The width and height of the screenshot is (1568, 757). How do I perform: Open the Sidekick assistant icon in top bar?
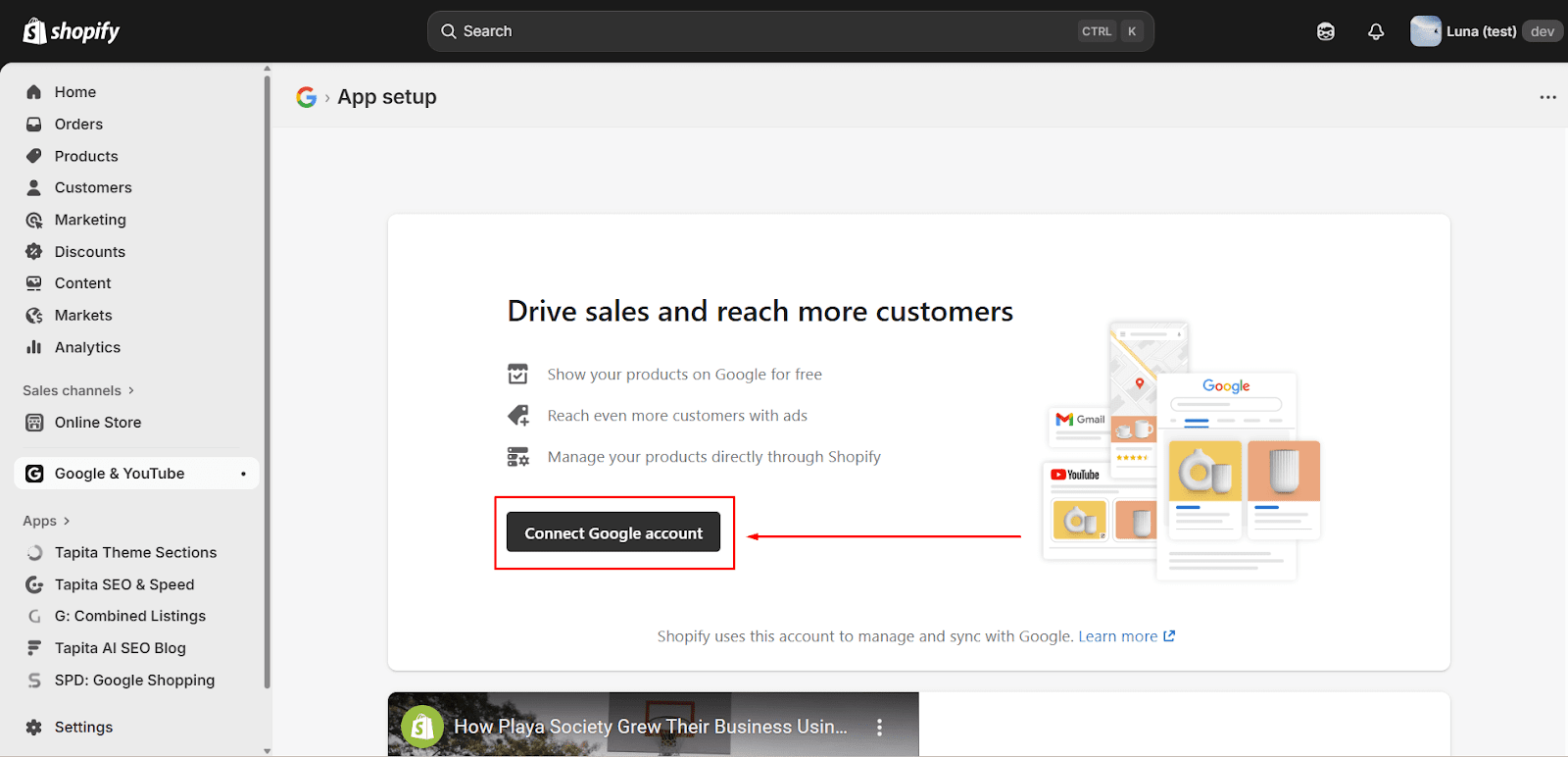(1326, 31)
